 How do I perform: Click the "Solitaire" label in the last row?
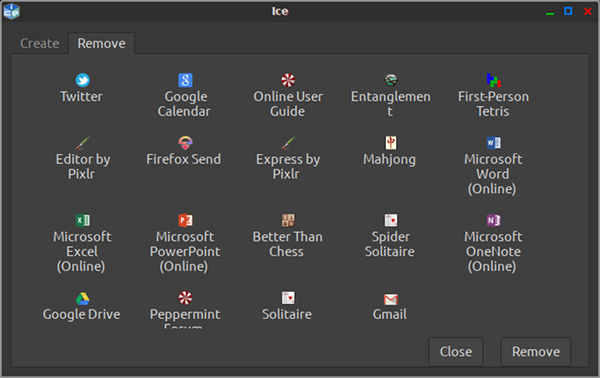[x=287, y=314]
